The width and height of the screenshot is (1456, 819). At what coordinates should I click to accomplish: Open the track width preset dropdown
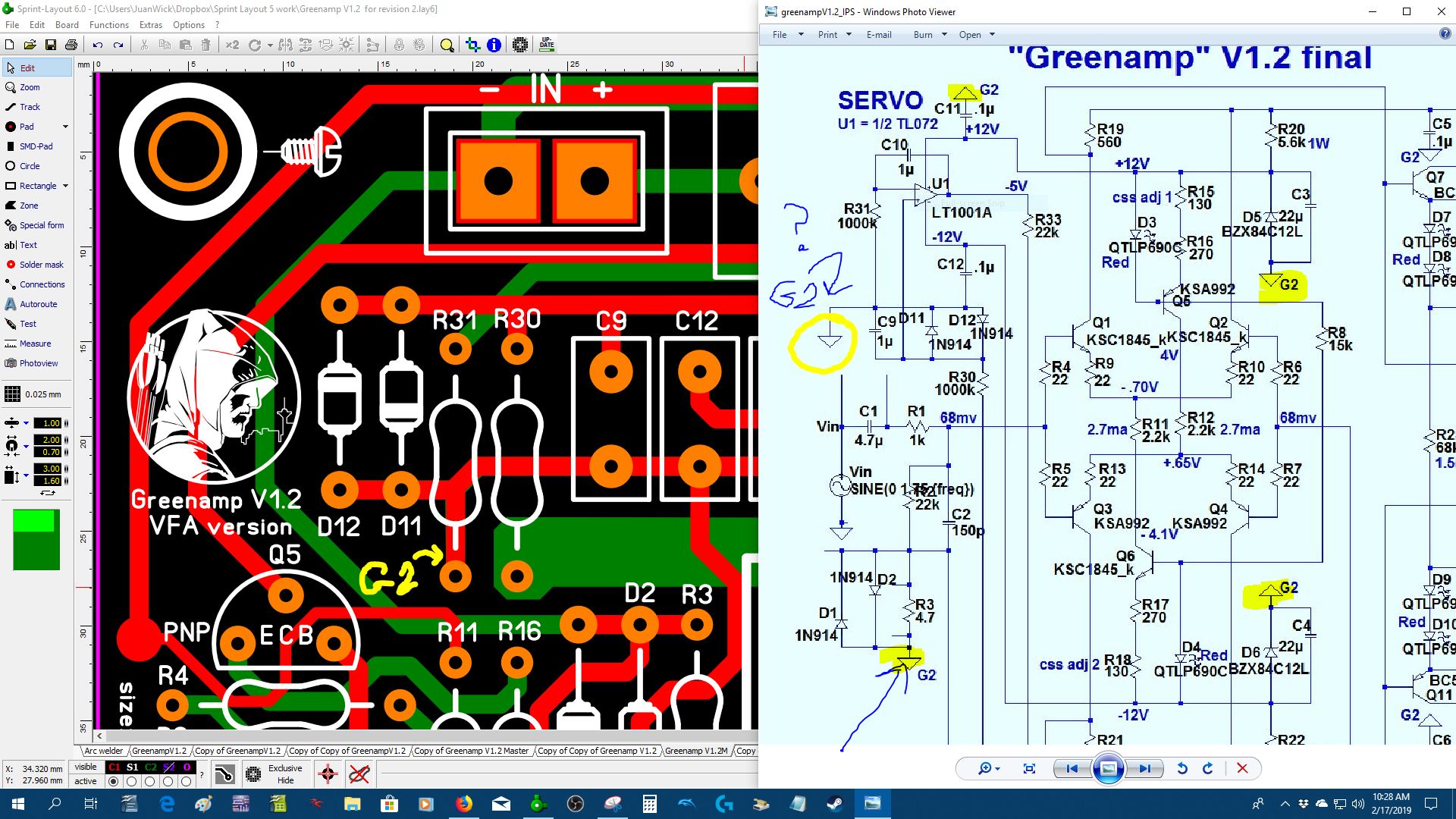(26, 423)
